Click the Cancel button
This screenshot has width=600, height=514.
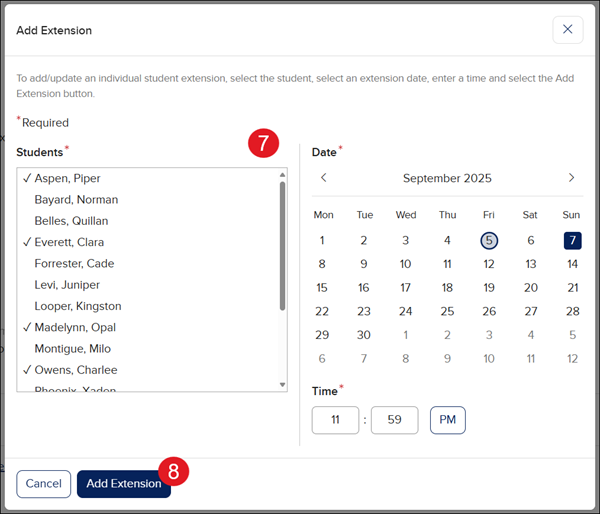(43, 484)
